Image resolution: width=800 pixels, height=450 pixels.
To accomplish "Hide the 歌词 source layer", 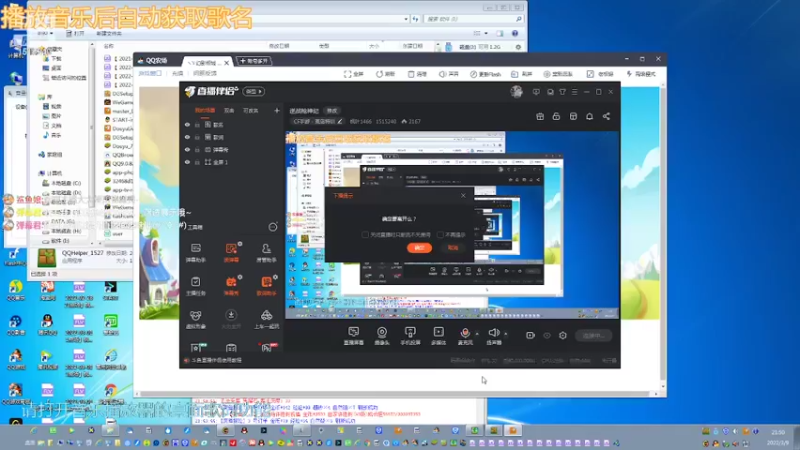I will point(187,137).
